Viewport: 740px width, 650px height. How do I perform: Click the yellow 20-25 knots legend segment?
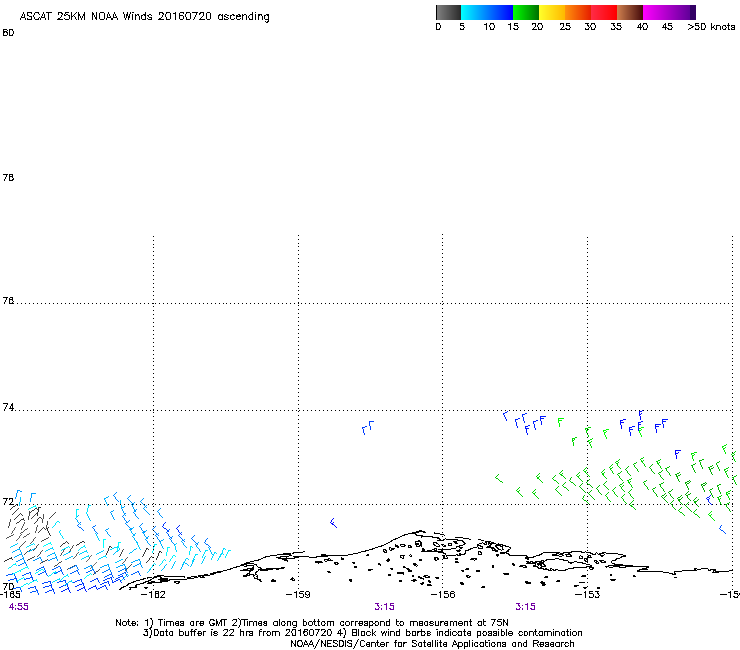tap(552, 12)
